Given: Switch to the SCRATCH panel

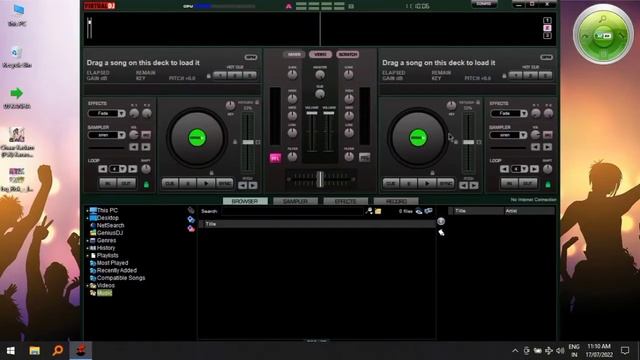Looking at the screenshot, I should [348, 54].
